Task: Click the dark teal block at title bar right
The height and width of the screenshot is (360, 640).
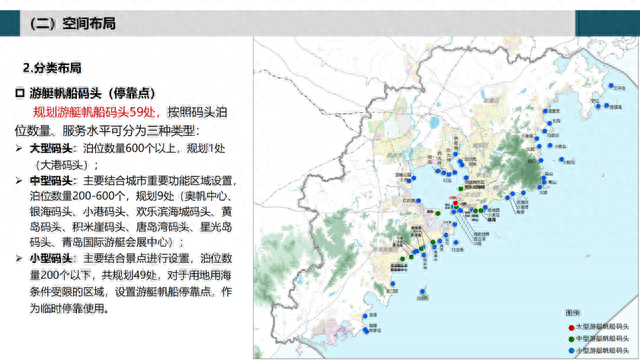Action: tap(607, 23)
